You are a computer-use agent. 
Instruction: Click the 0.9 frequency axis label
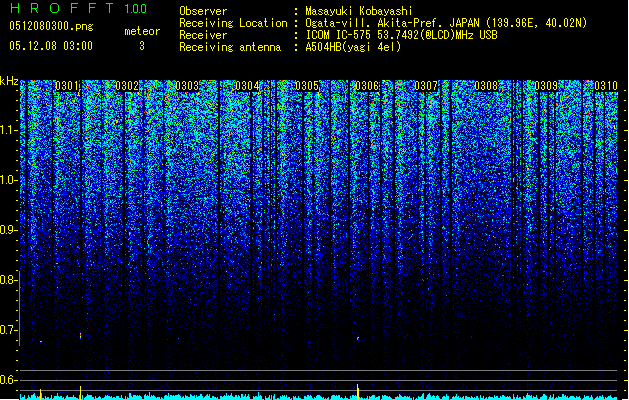(8, 230)
